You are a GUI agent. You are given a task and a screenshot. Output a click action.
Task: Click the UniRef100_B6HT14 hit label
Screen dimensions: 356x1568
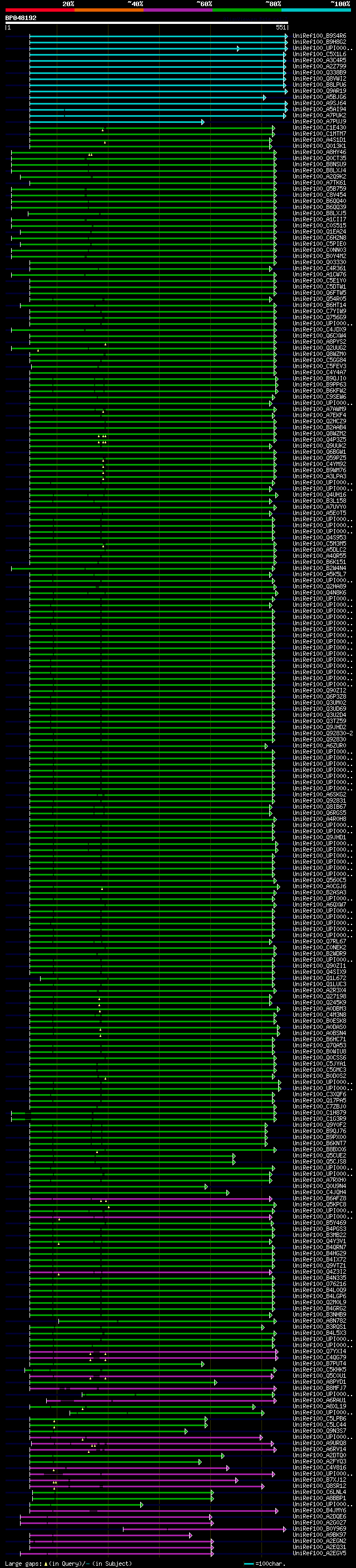click(319, 305)
